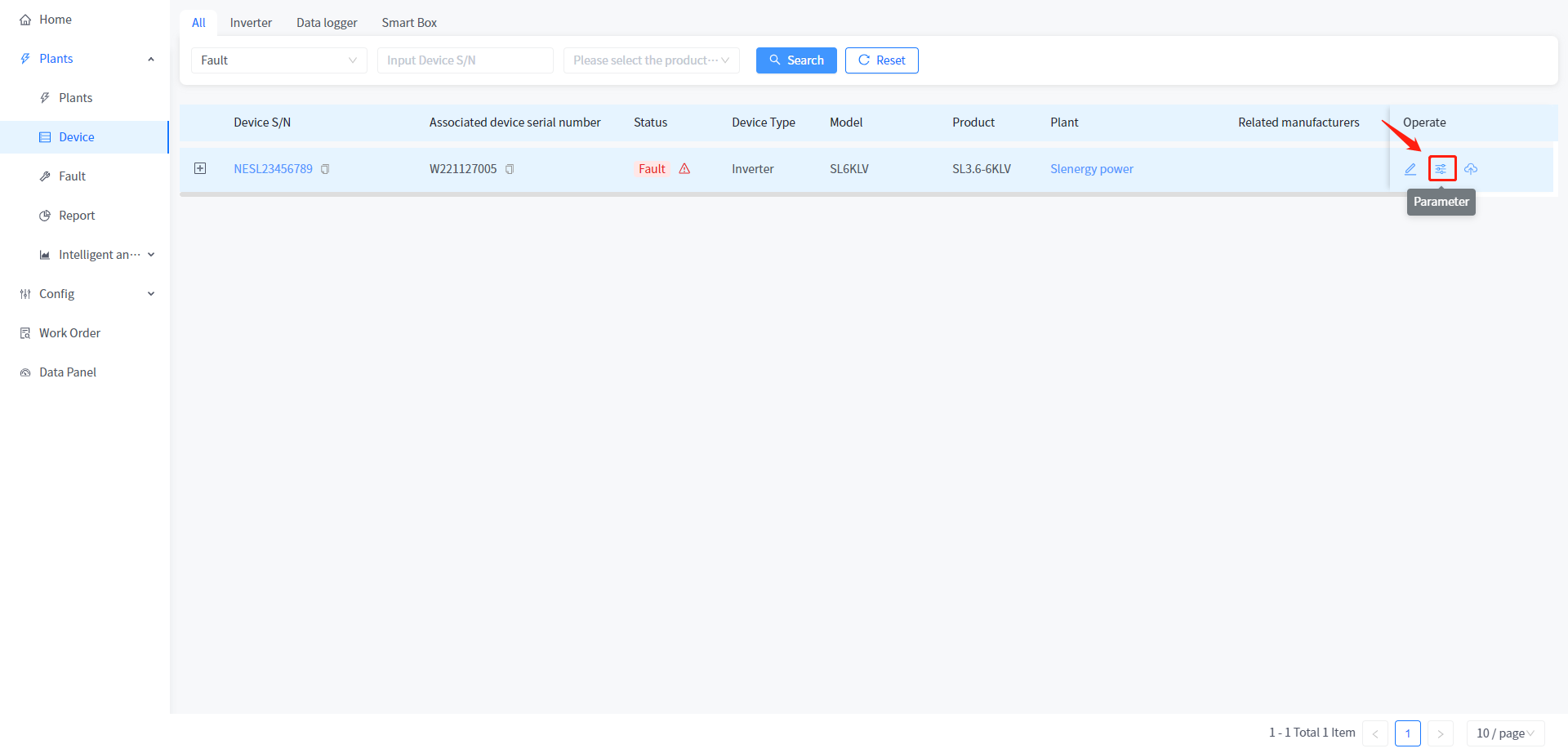Viewport: 1568px width, 753px height.
Task: Open the Parameter settings icon
Action: click(x=1441, y=169)
